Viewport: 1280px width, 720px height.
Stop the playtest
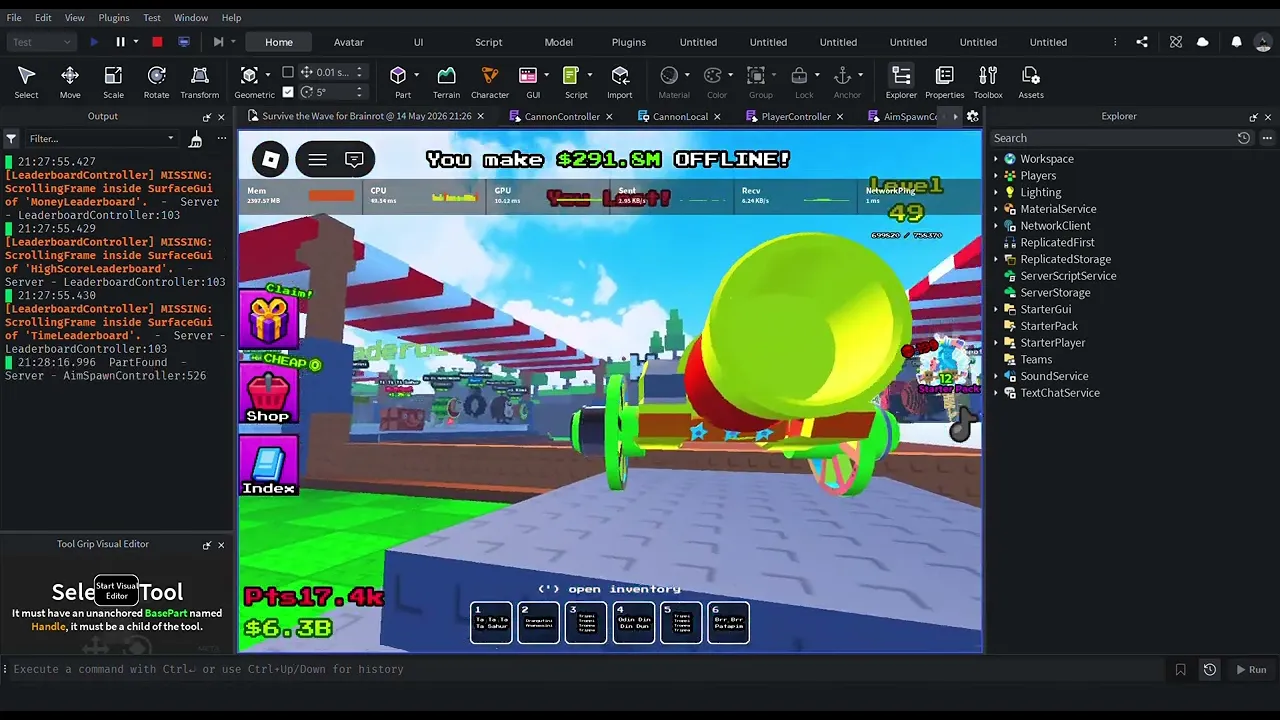coord(157,42)
